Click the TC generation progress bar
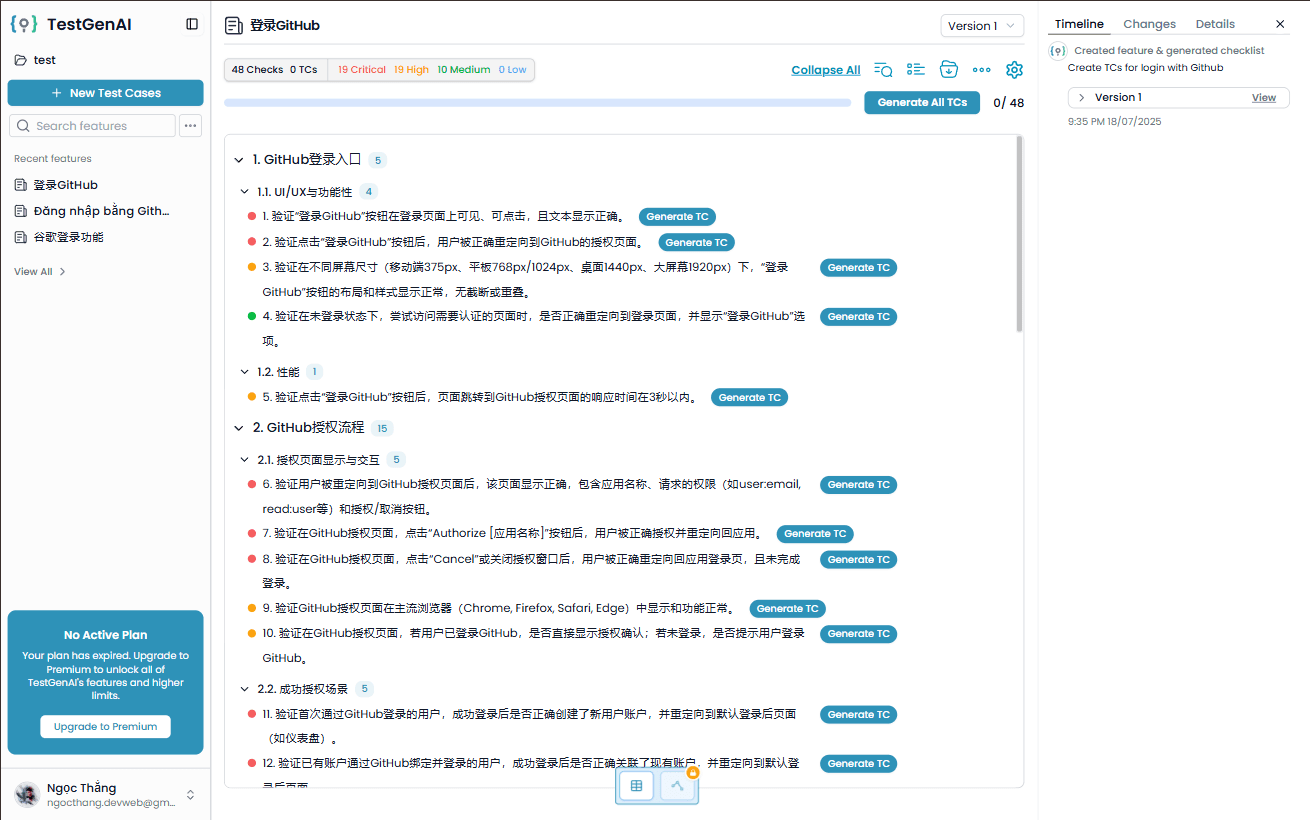The image size is (1310, 820). (539, 102)
